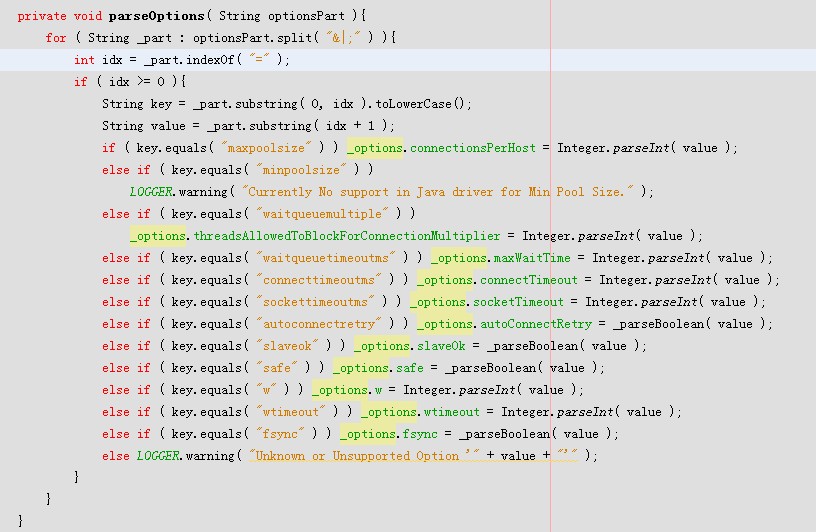Click the "Unknown or Unsupported Option" text
The image size is (816, 532).
(359, 456)
